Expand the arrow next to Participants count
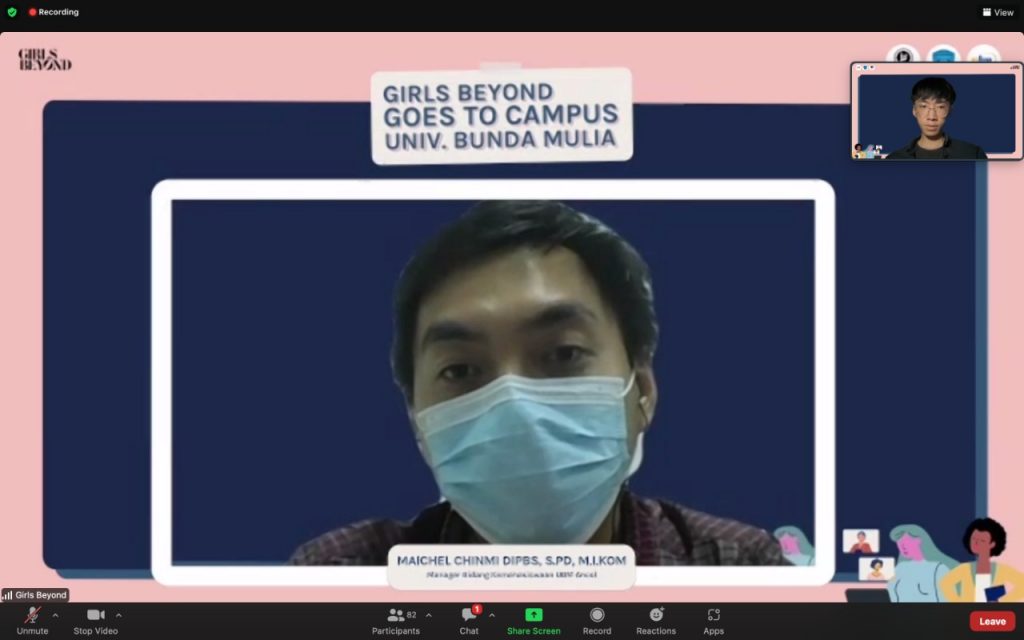This screenshot has height=640, width=1024. click(428, 615)
